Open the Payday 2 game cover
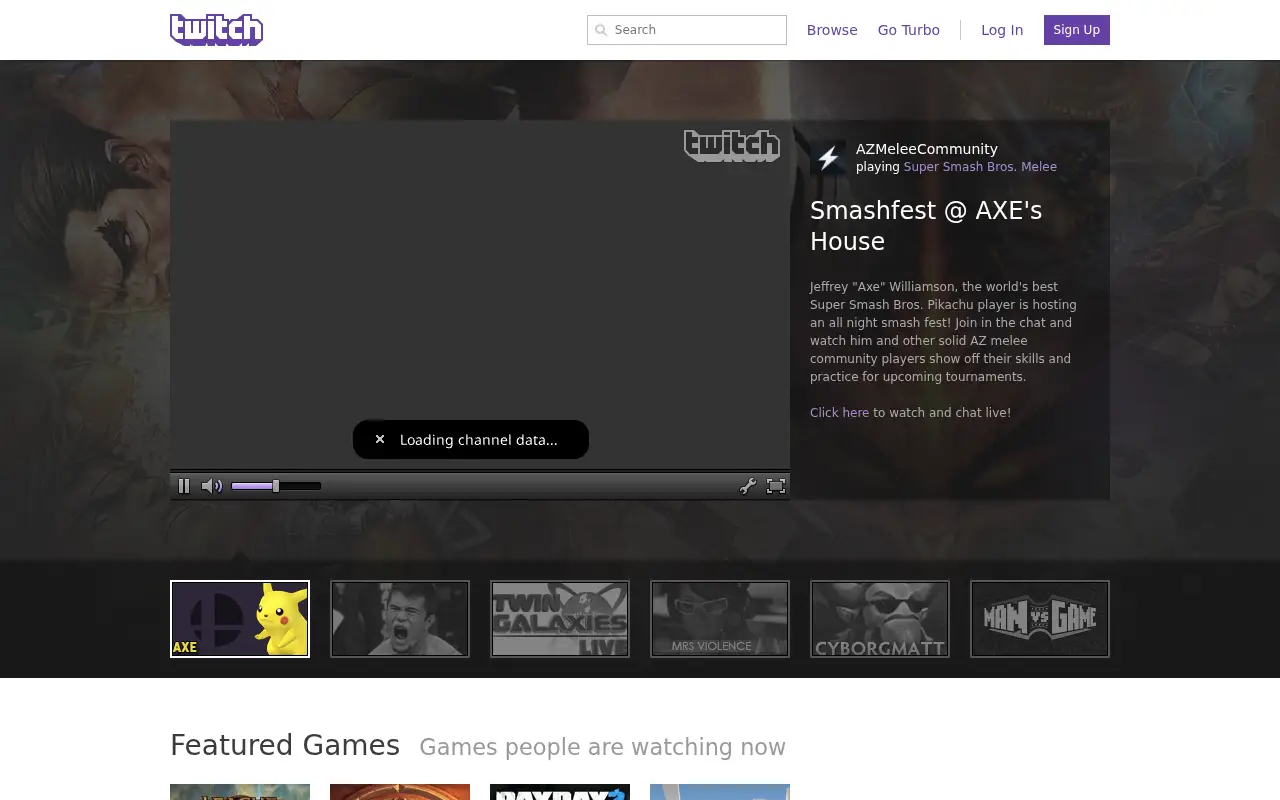The height and width of the screenshot is (800, 1280). 560,792
